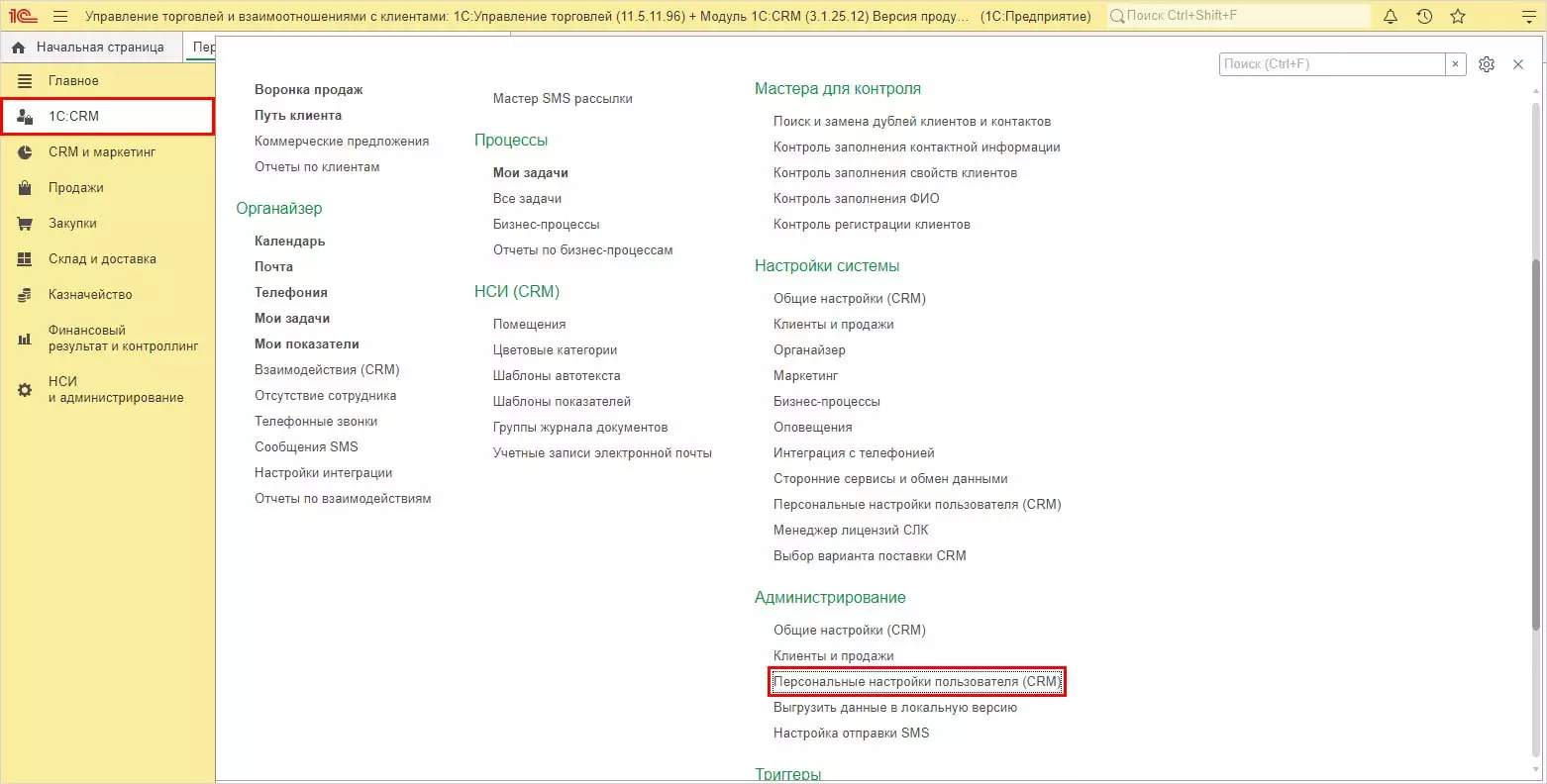Screen dimensions: 1547x784
Task: Open Финансовый результат и контроллинг chart icon
Action: (25, 339)
